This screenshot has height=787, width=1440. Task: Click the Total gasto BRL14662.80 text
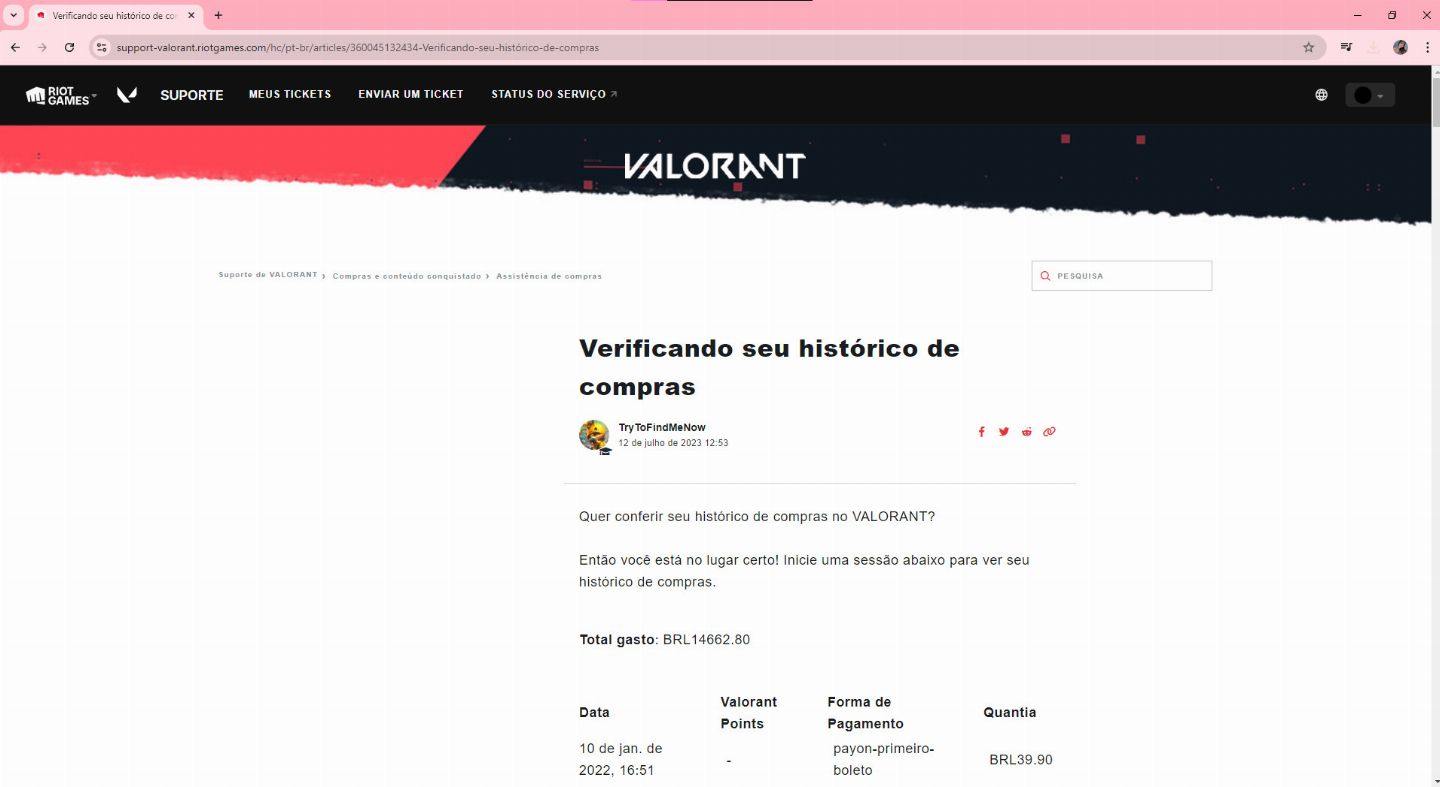point(665,639)
